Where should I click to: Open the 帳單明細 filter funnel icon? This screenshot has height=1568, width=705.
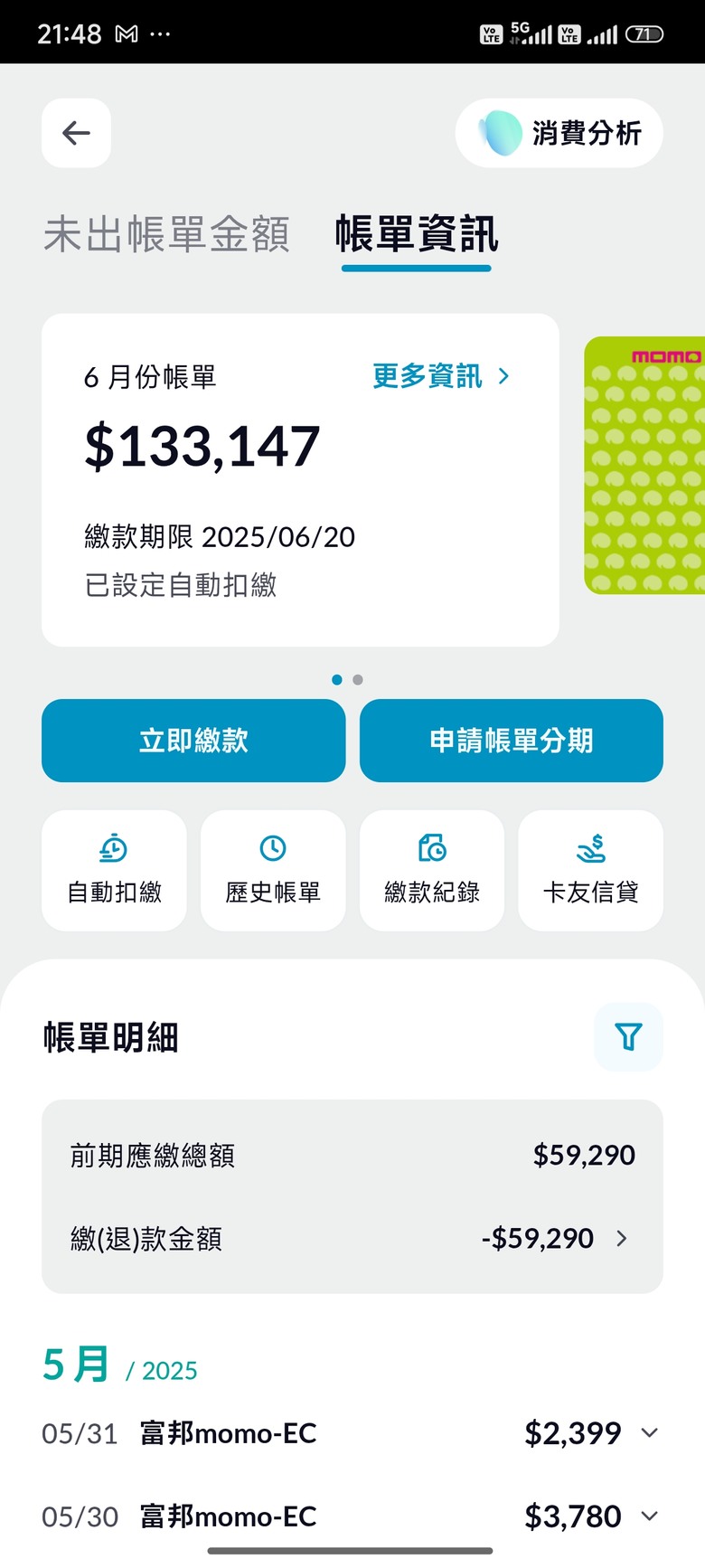pyautogui.click(x=628, y=1036)
